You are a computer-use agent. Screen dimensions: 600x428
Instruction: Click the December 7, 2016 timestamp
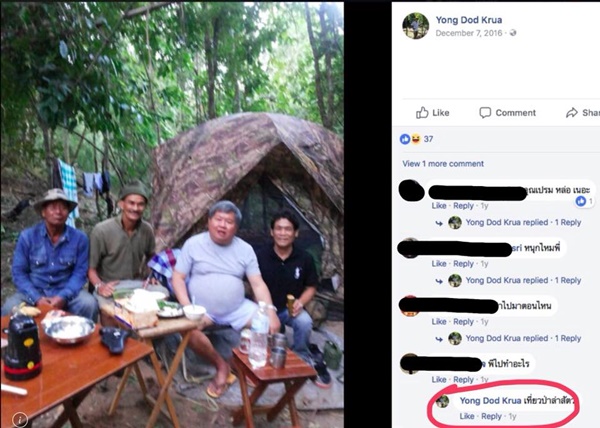(470, 33)
